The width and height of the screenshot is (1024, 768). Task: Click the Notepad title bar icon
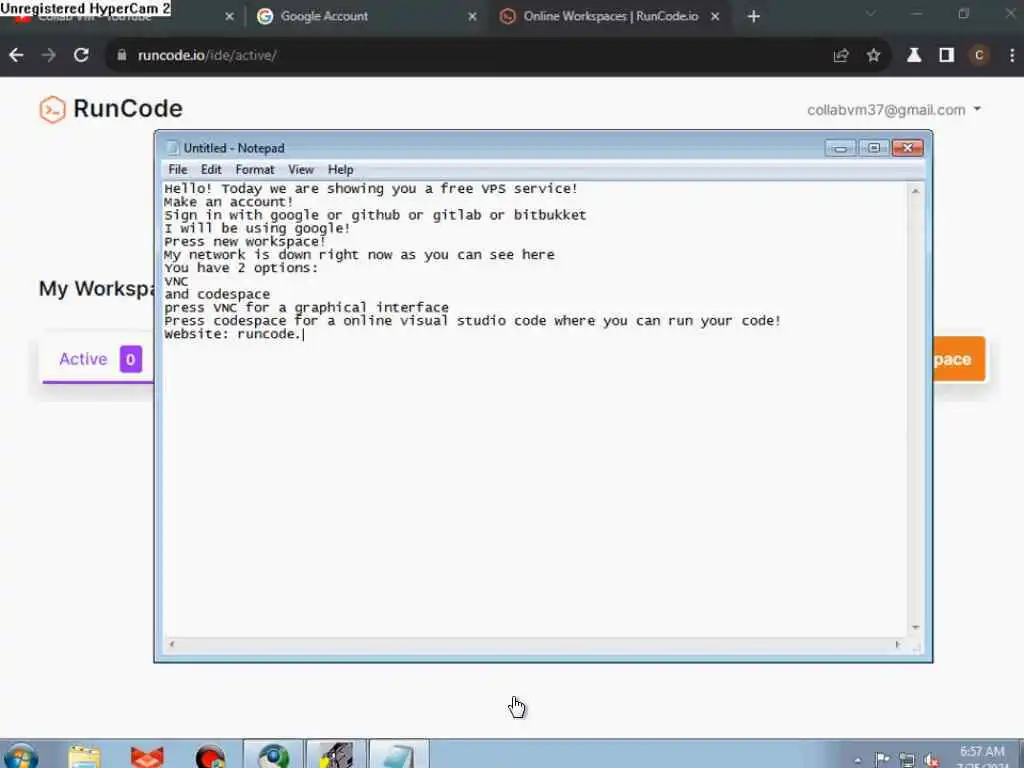click(172, 148)
